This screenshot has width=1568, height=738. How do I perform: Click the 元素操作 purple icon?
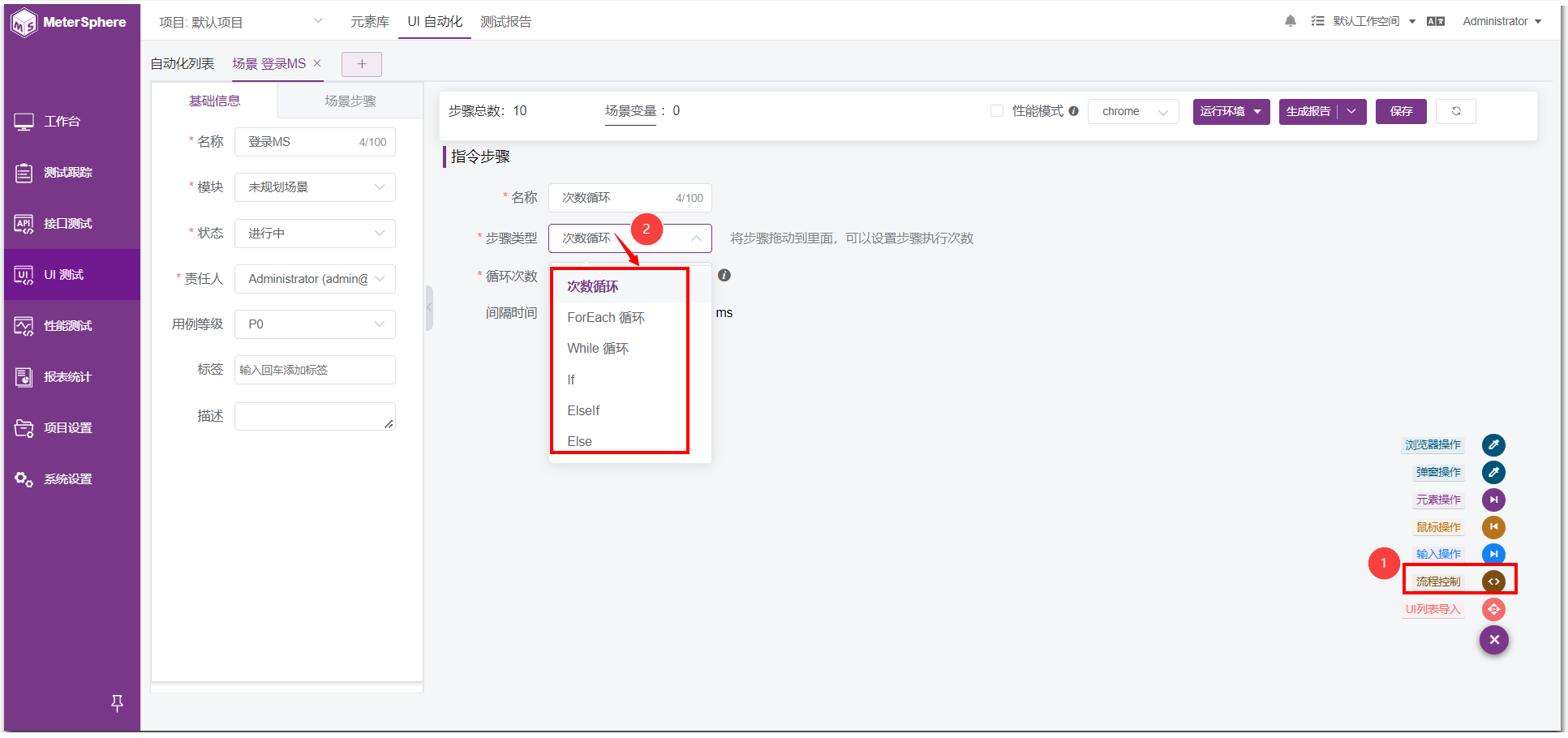coord(1493,500)
